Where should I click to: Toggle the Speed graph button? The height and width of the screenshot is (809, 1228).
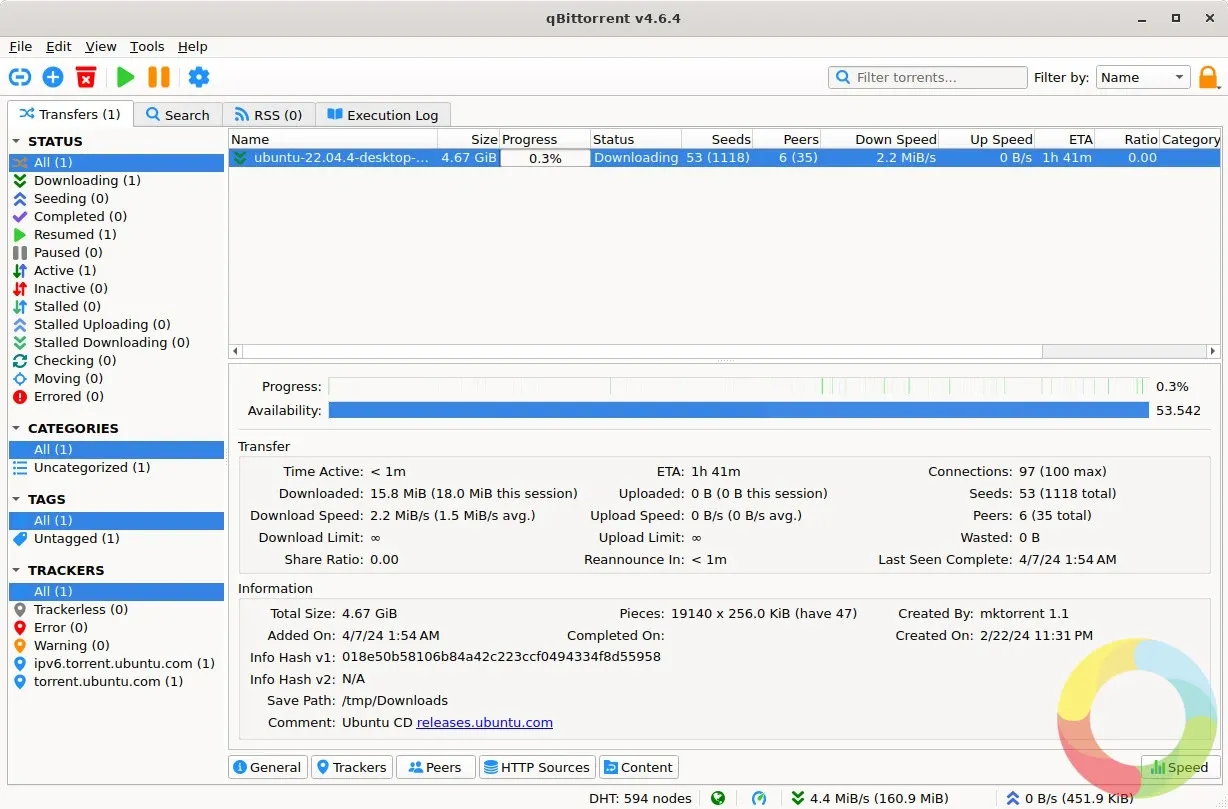tap(1180, 767)
